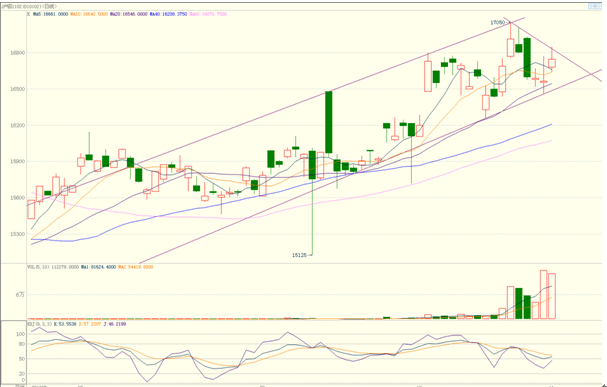This screenshot has height=387, width=607.
Task: Click the orange D value in KDJ panel
Action: (90, 324)
